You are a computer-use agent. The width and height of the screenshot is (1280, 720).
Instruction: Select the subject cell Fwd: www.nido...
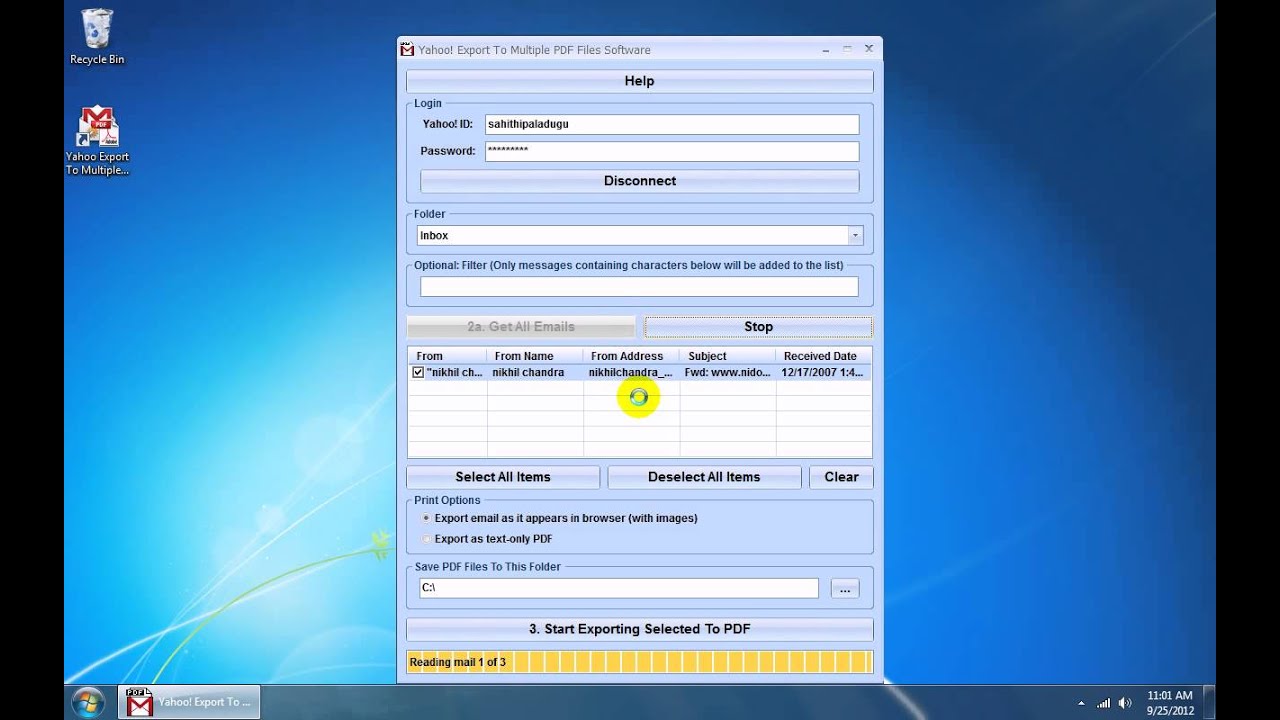pos(727,372)
